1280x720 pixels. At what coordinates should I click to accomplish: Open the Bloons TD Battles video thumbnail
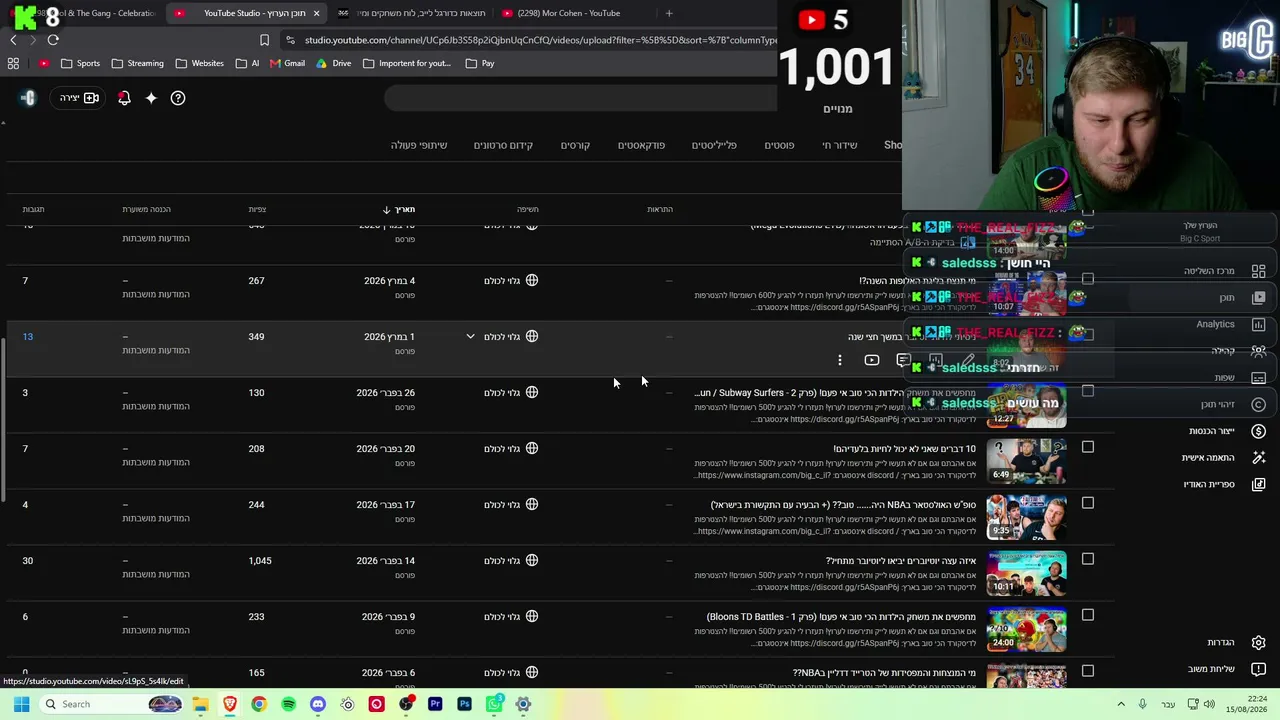(x=1026, y=629)
